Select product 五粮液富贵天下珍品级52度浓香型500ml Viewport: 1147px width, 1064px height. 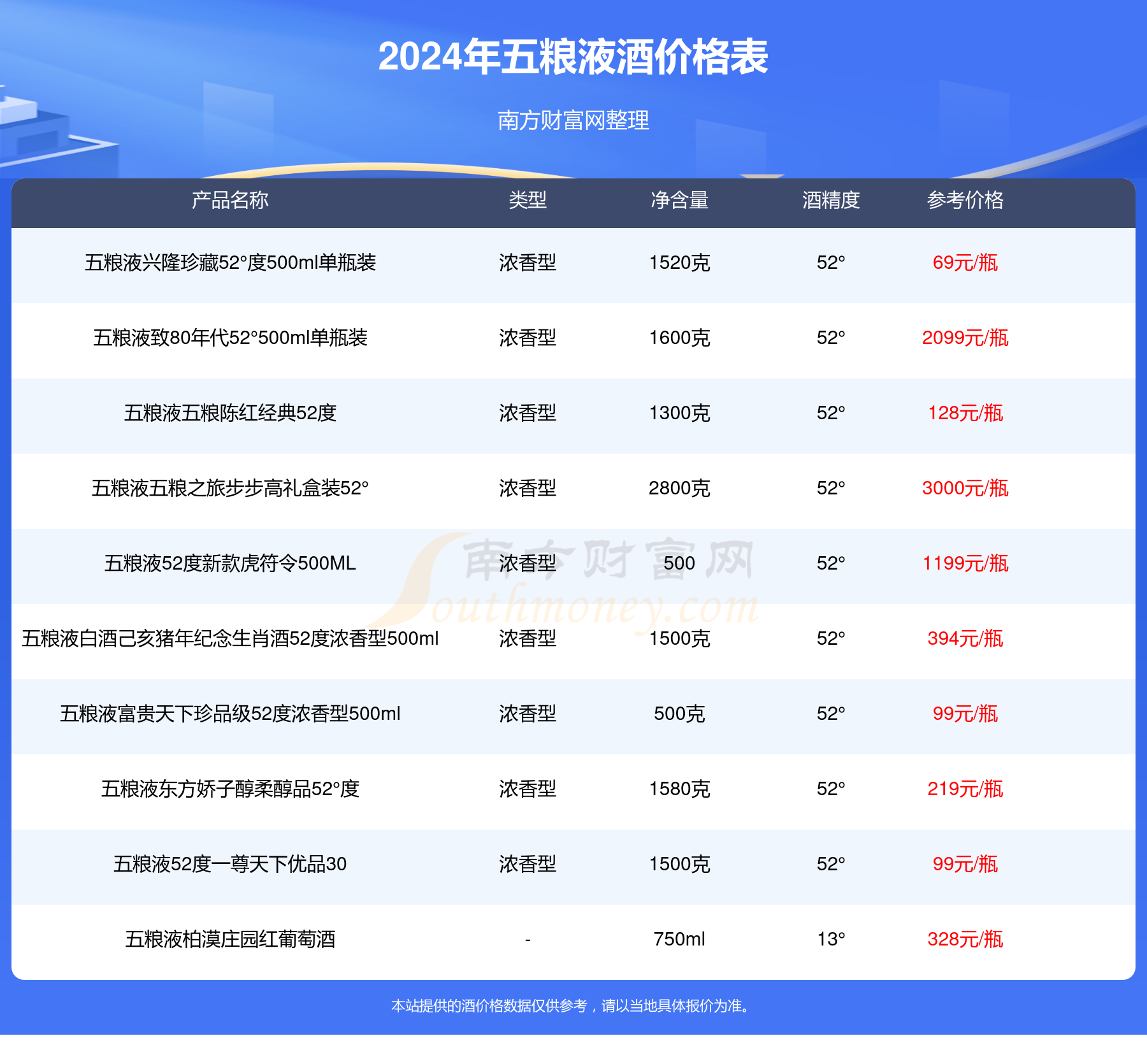pyautogui.click(x=230, y=714)
